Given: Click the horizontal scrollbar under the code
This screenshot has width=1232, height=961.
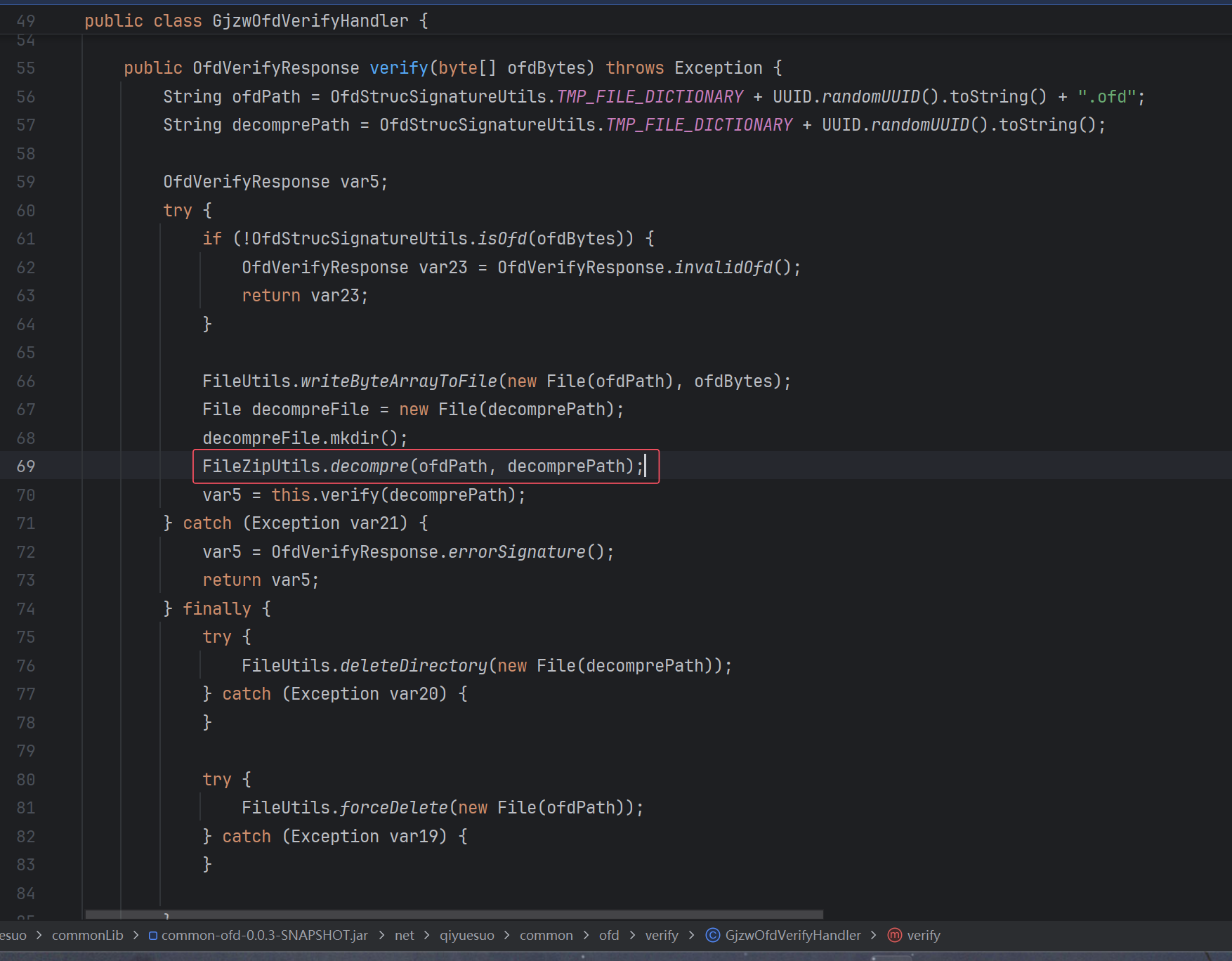Looking at the screenshot, I should [453, 915].
